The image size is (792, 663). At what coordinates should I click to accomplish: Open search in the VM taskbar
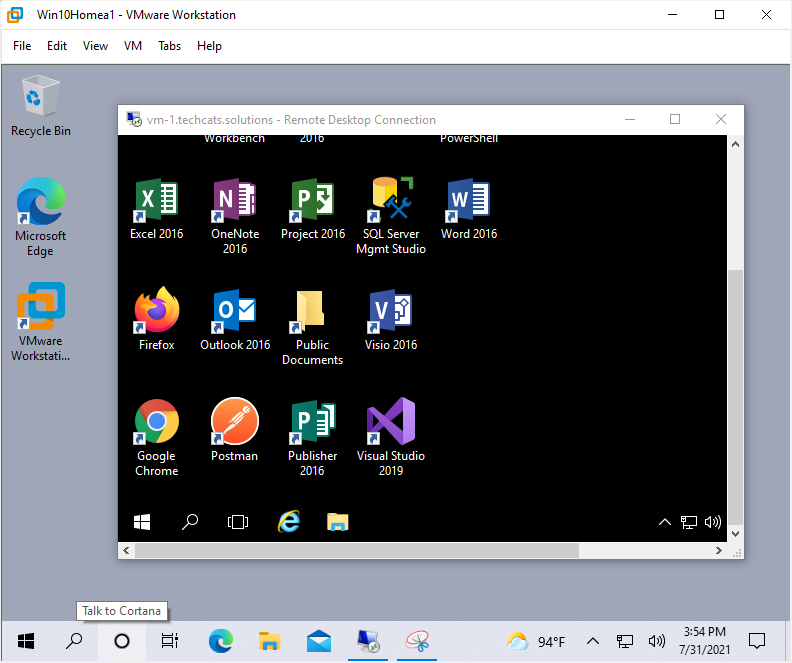point(74,641)
